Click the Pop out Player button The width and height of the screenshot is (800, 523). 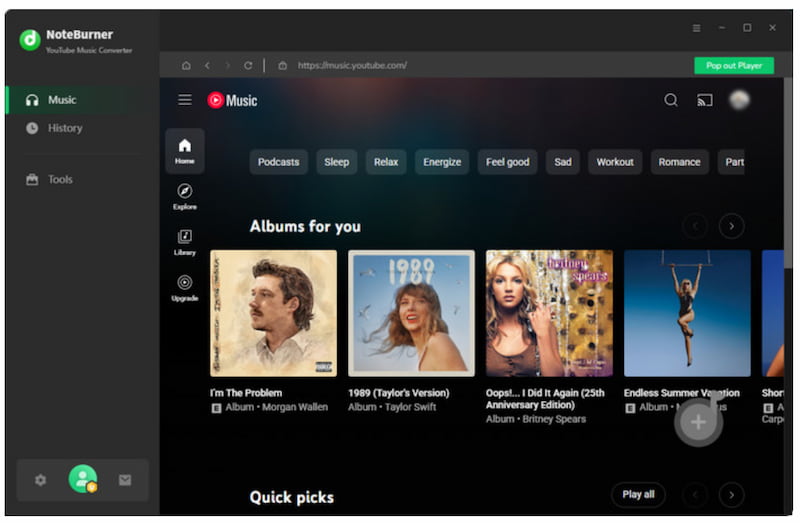pyautogui.click(x=734, y=65)
